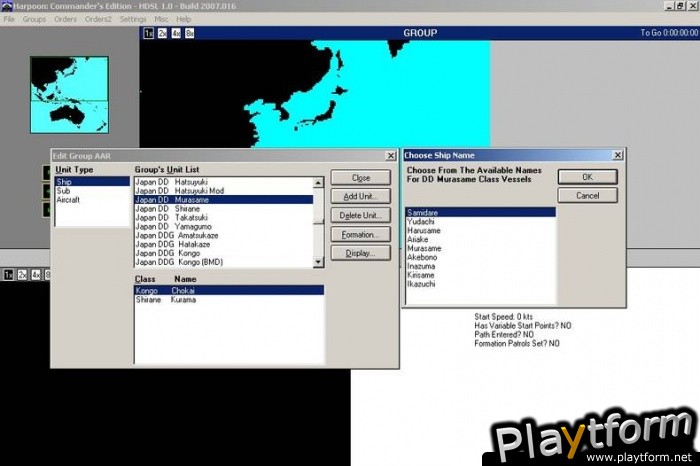Open the File menu
The image size is (700, 466).
tap(9, 19)
